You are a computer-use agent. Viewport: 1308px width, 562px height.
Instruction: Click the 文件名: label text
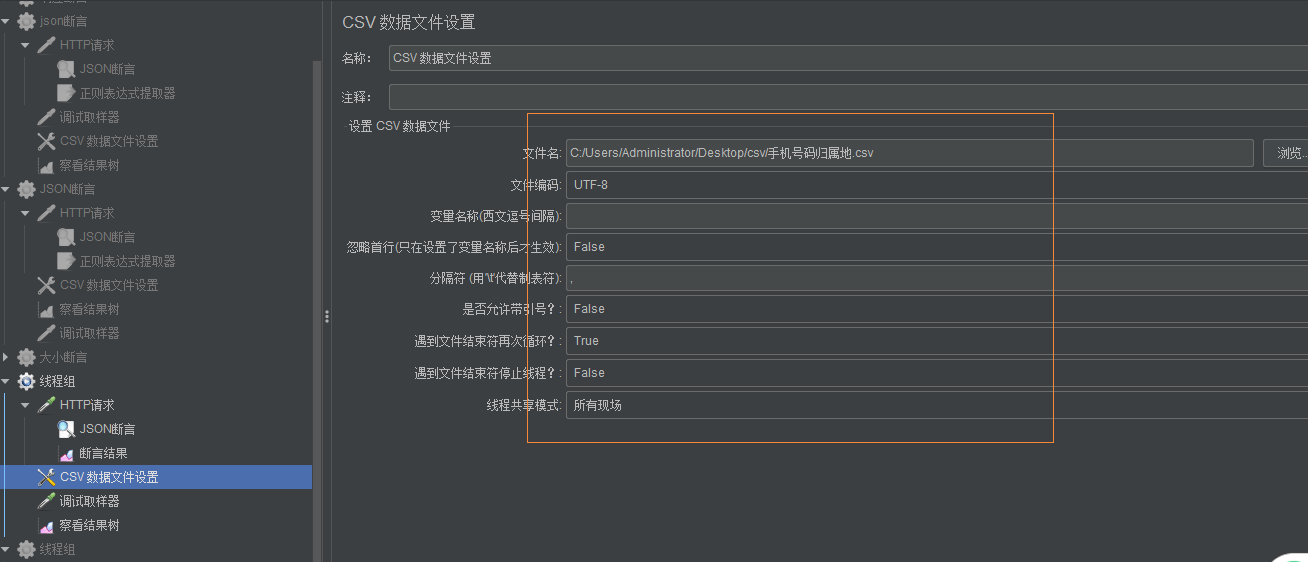click(x=542, y=153)
